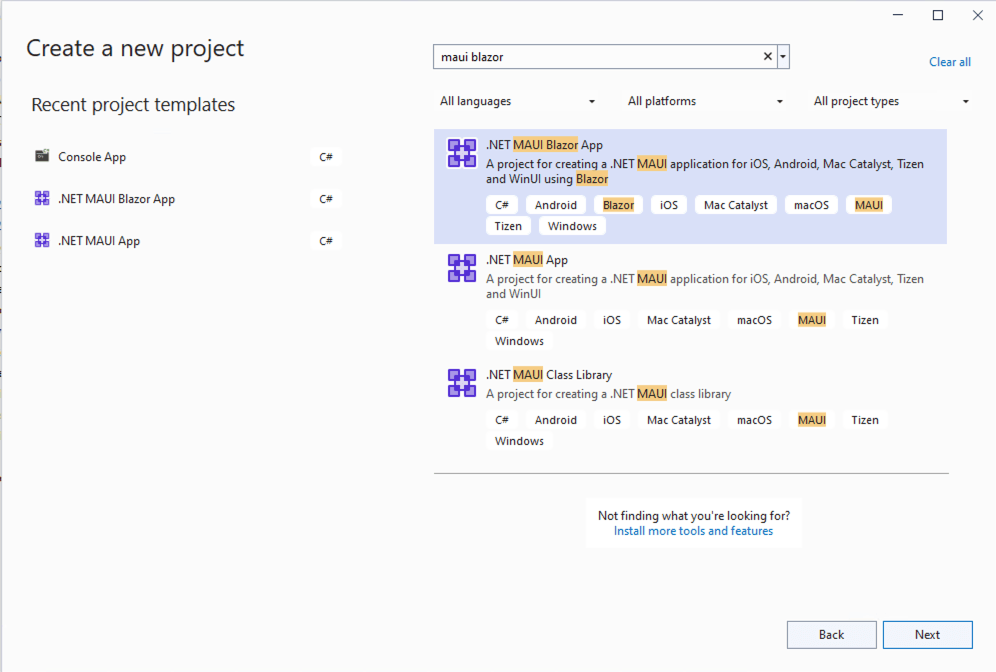Click the .NET MAUI Blazor App icon in recent templates

click(42, 198)
